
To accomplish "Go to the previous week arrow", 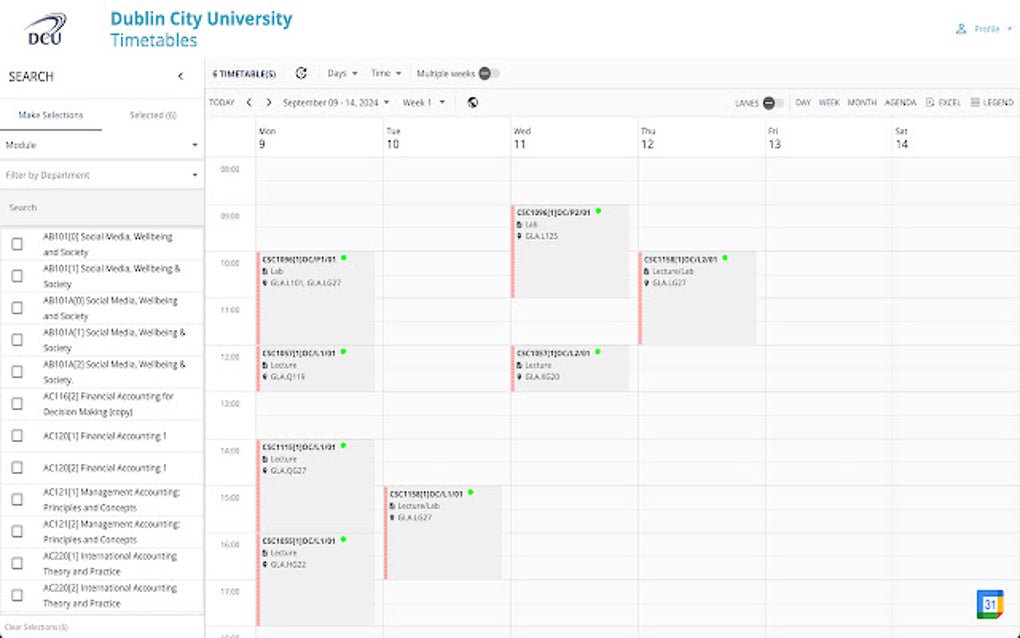I will pyautogui.click(x=249, y=102).
